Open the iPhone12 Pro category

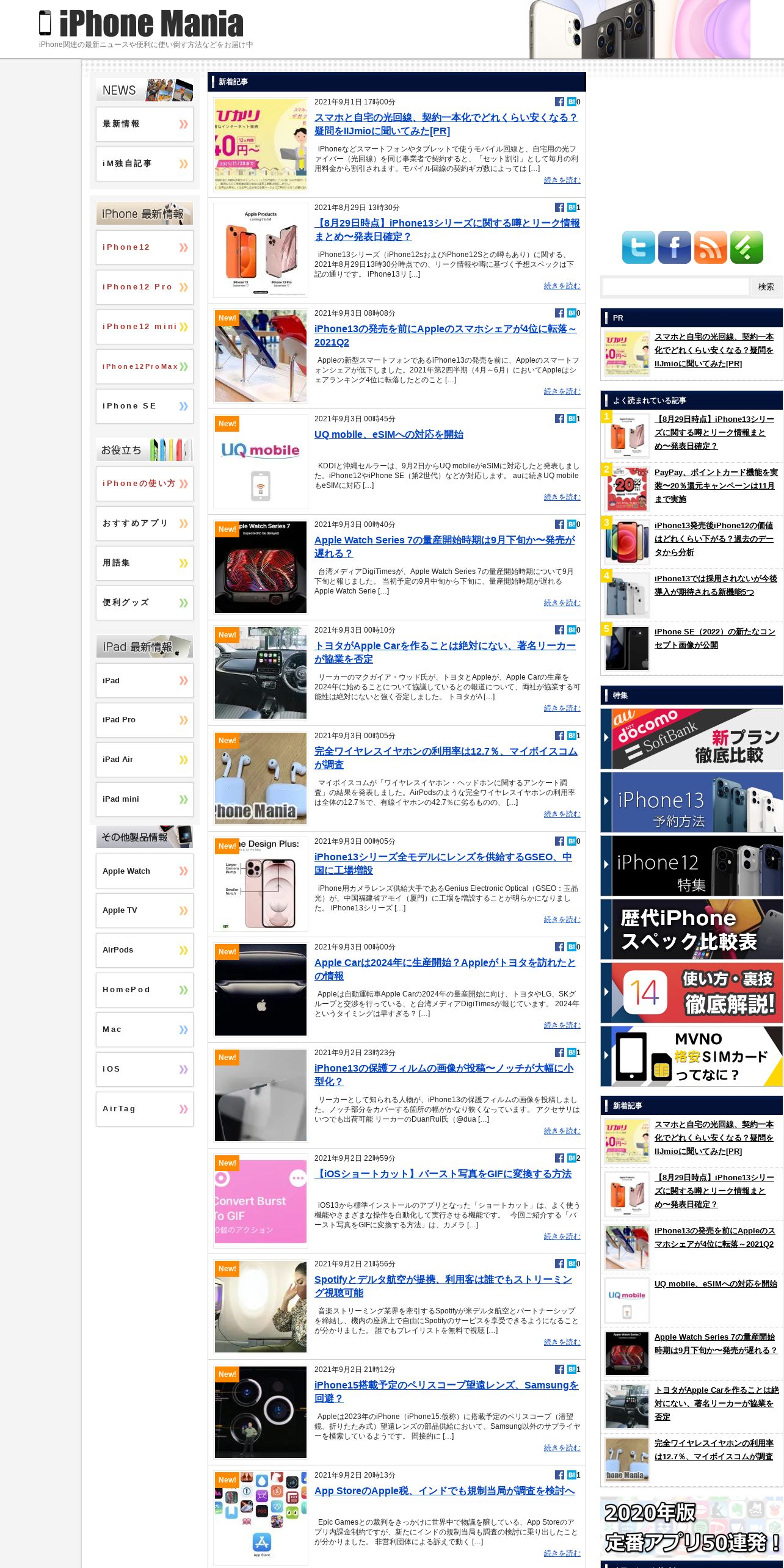click(145, 287)
